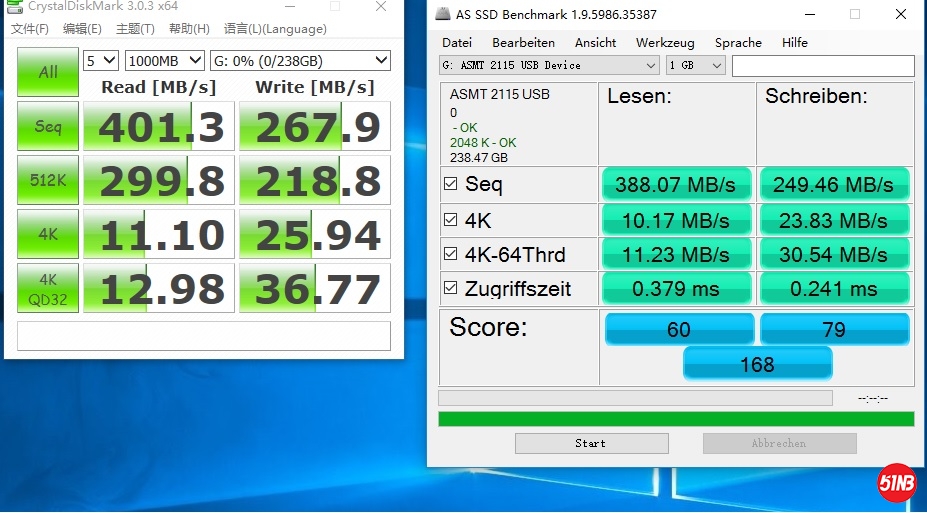Open the Datei menu
The width and height of the screenshot is (927, 513).
pos(456,43)
